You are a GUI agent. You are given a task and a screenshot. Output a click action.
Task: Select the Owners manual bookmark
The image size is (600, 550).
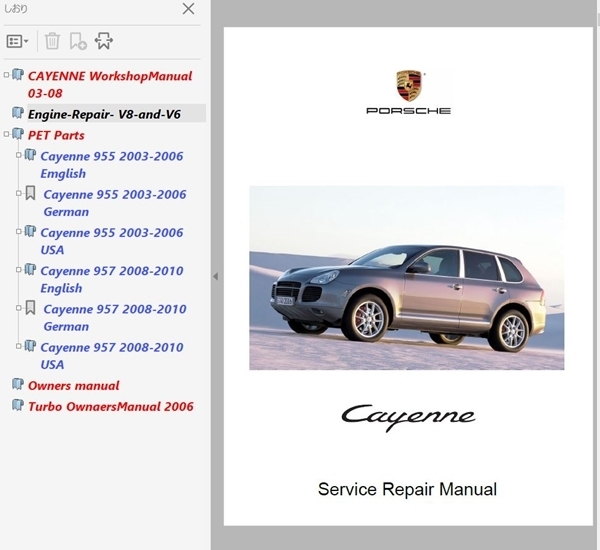point(73,385)
